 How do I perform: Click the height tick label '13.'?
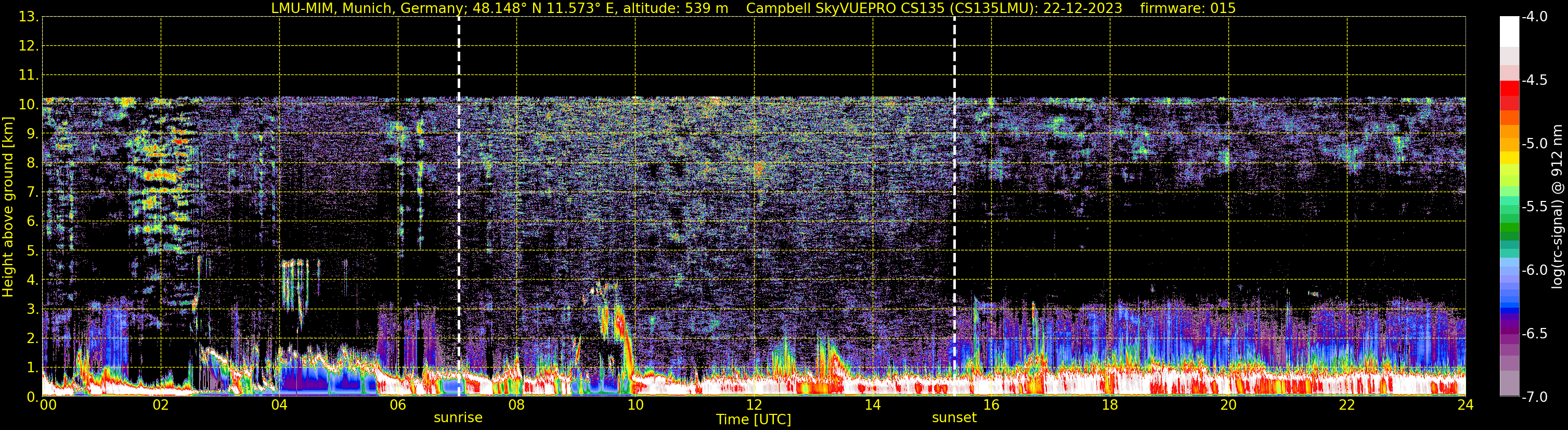pos(29,17)
